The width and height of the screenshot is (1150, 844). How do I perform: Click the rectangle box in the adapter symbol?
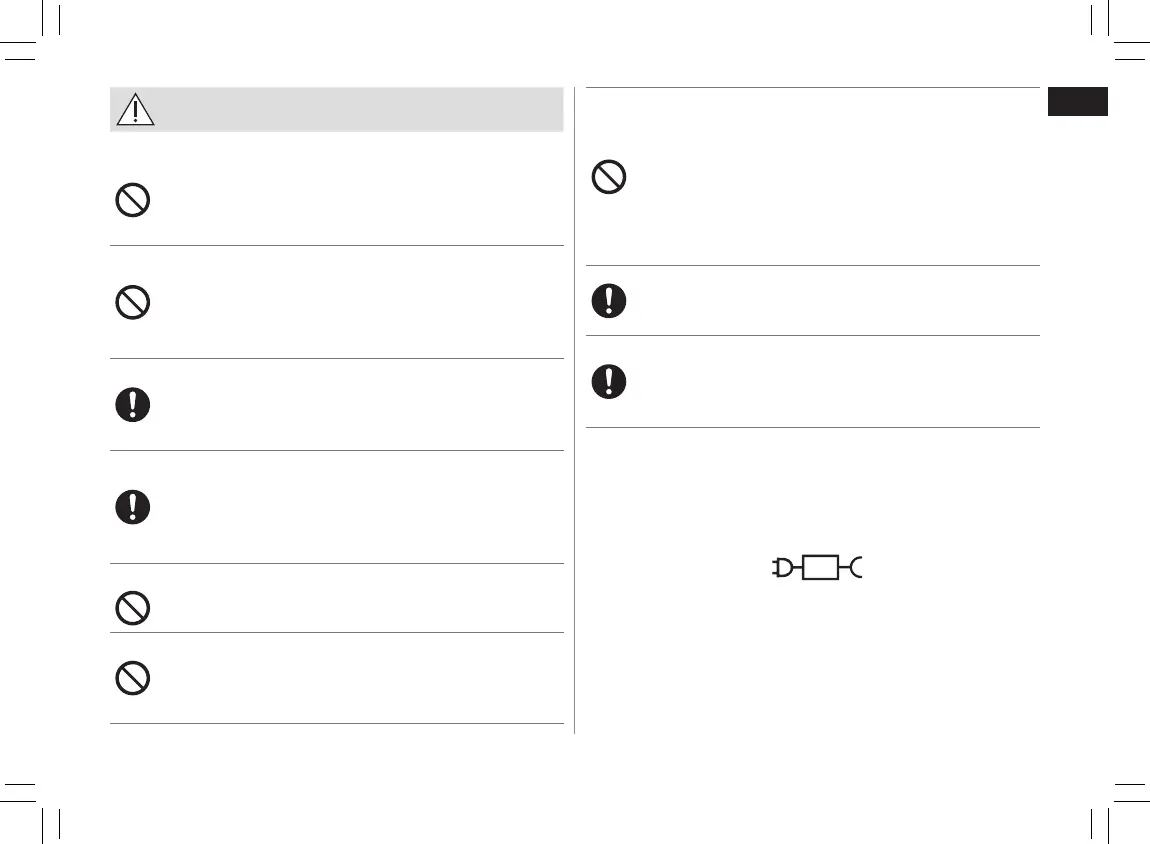coord(819,569)
